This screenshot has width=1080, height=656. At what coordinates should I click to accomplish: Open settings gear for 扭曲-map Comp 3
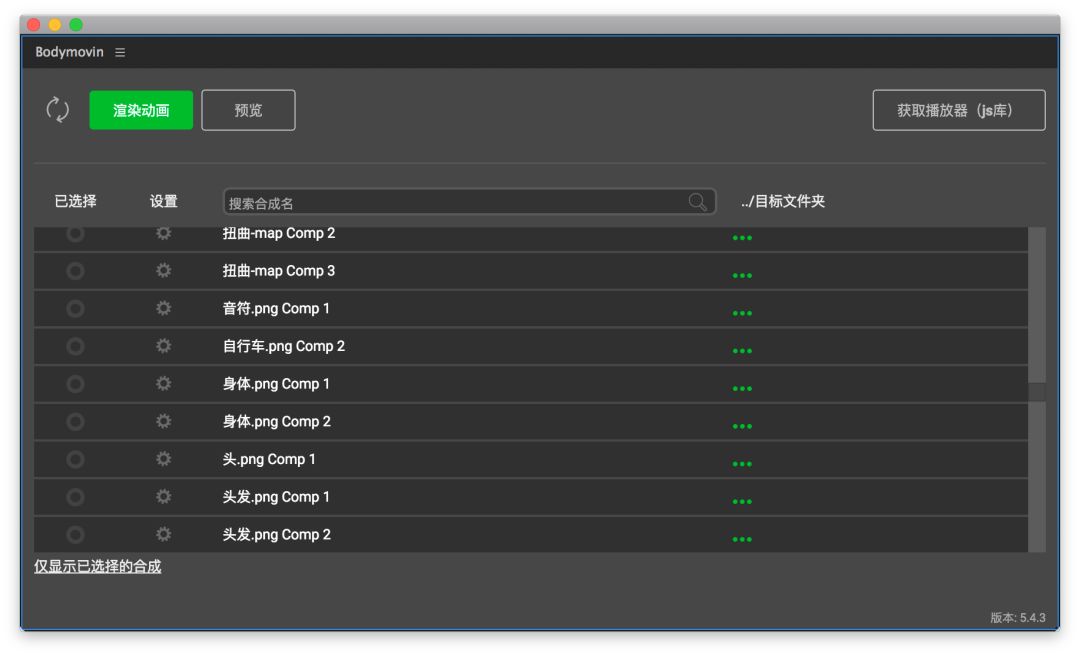click(163, 270)
